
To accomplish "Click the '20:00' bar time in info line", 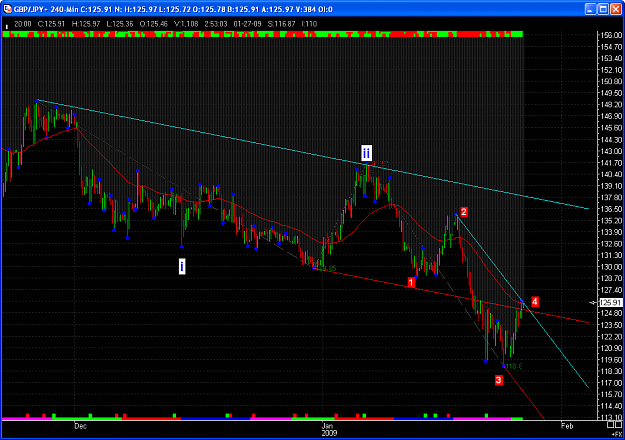I will click(x=23, y=24).
